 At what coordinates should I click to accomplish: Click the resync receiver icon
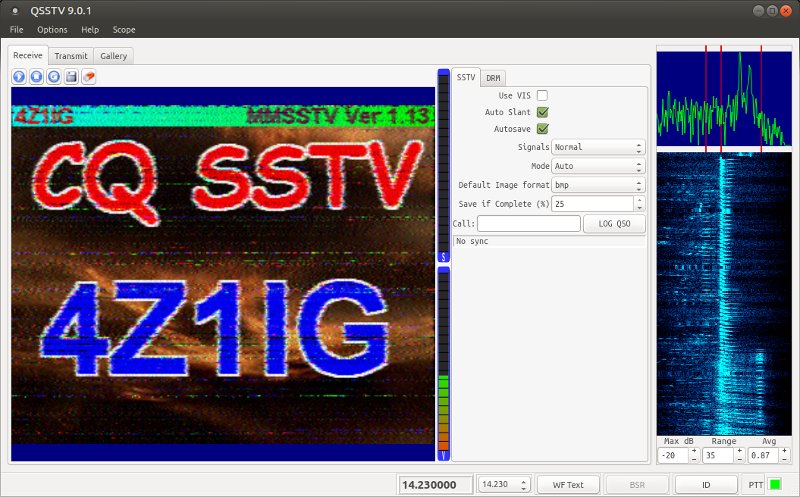coord(54,77)
